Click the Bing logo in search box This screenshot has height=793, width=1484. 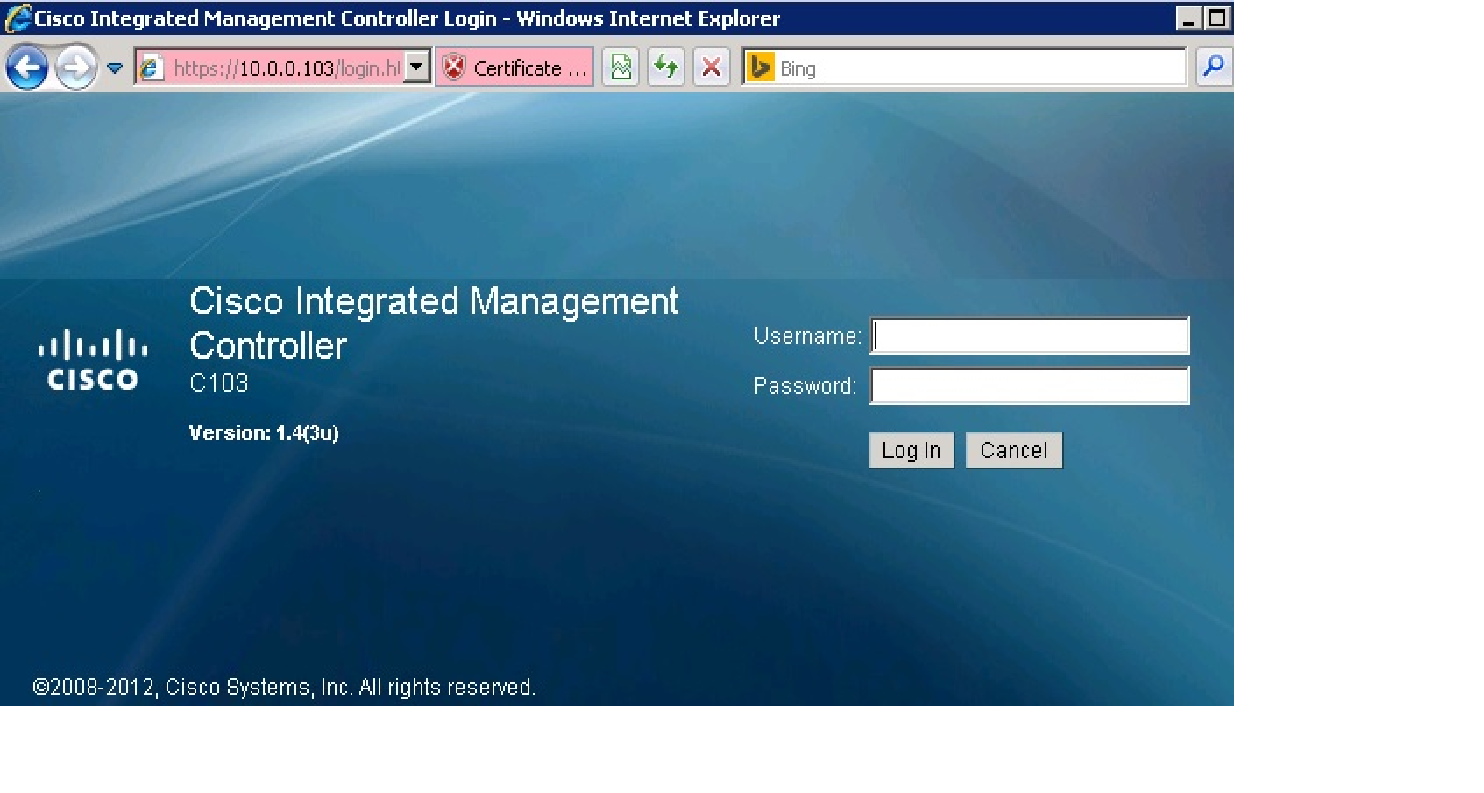[x=761, y=68]
